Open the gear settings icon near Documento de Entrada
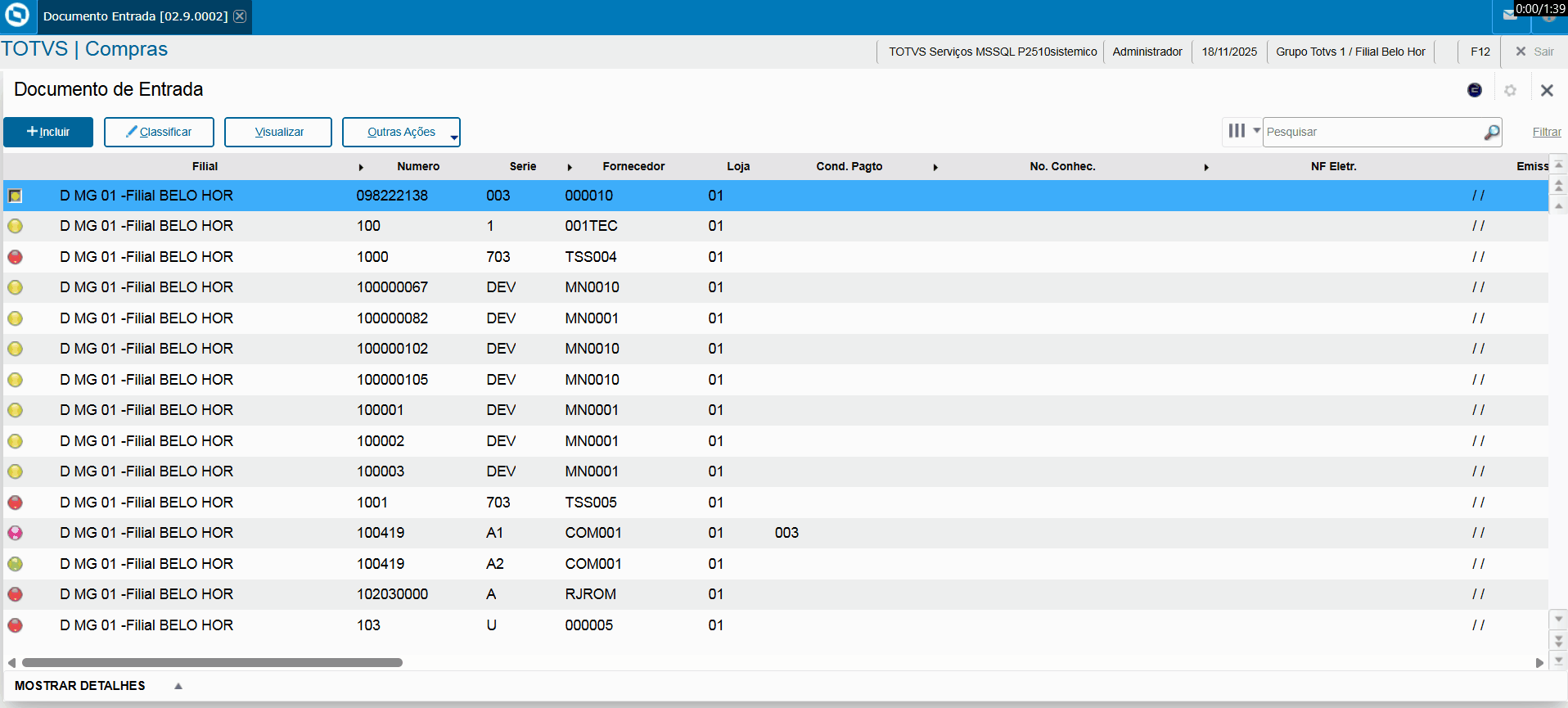Image resolution: width=1568 pixels, height=708 pixels. [x=1510, y=90]
